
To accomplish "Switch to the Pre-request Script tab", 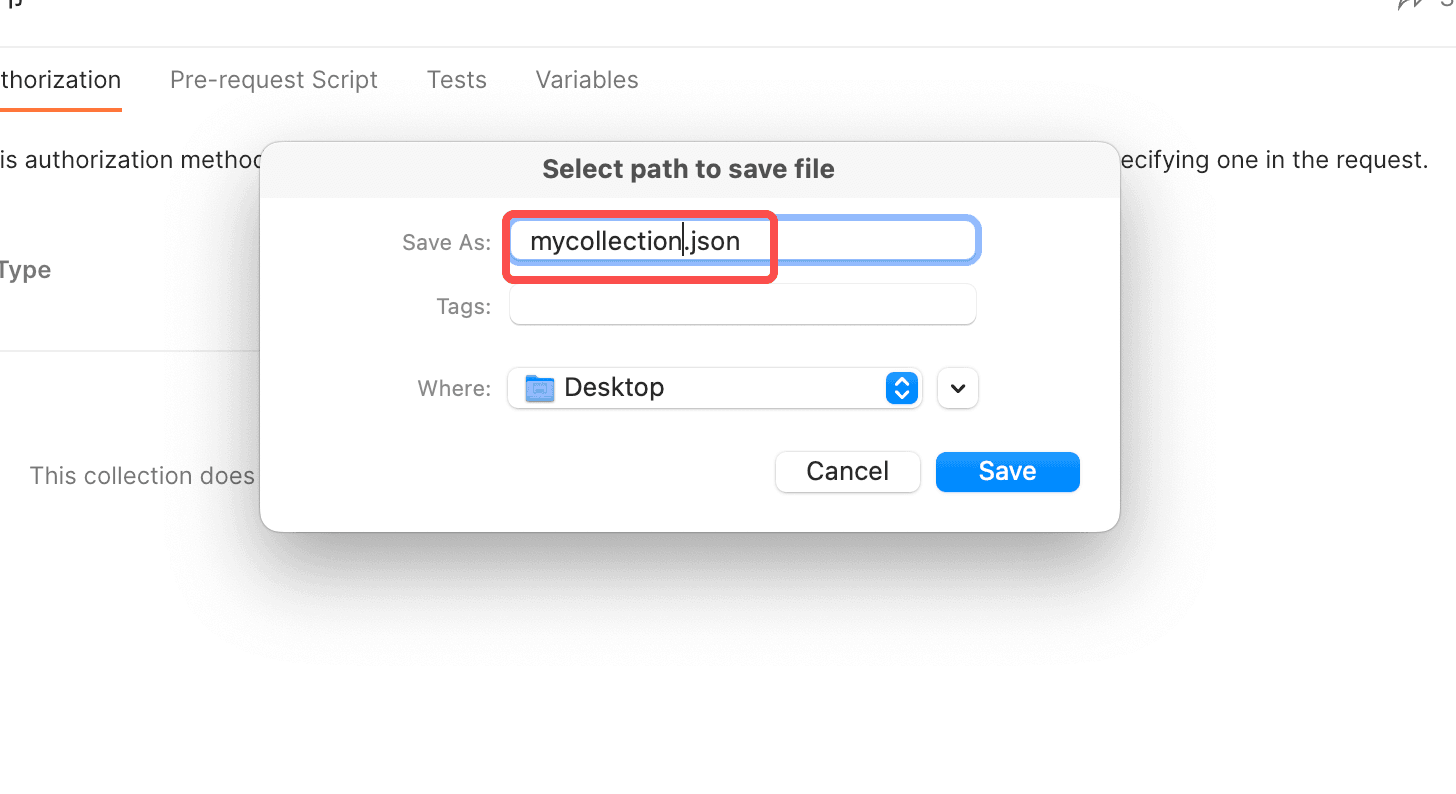I will (274, 80).
